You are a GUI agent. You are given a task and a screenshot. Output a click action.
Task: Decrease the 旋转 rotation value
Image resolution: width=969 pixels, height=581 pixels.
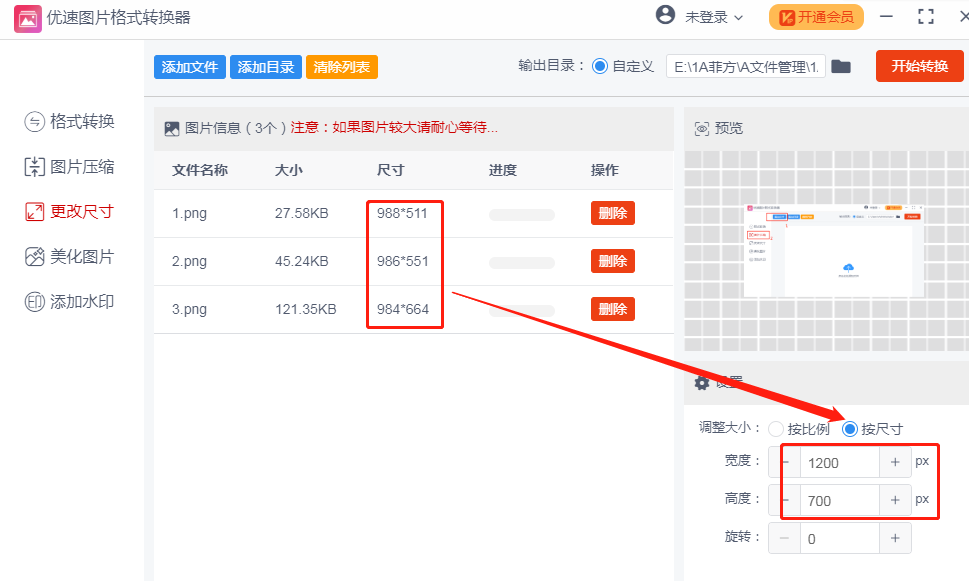click(785, 538)
